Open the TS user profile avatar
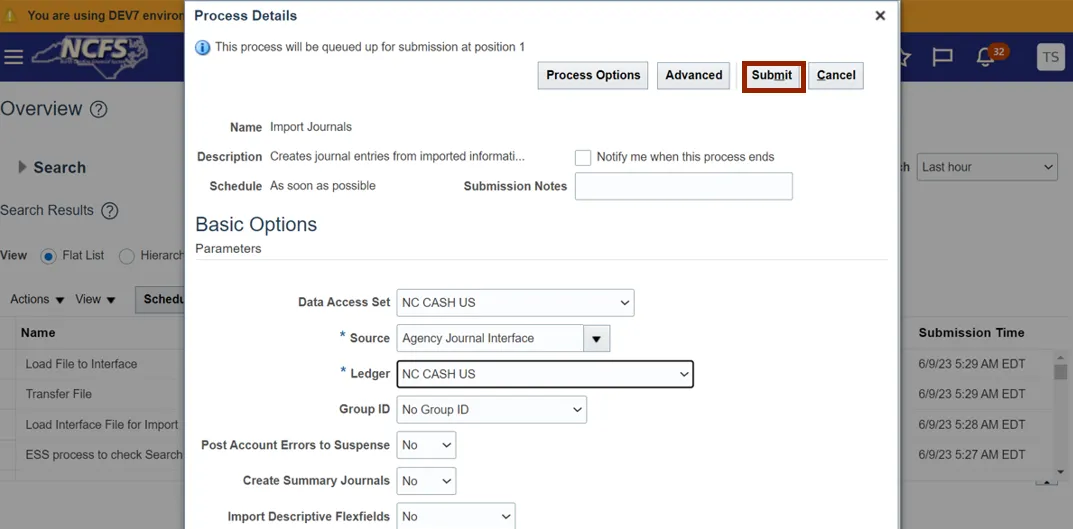 pos(1050,58)
